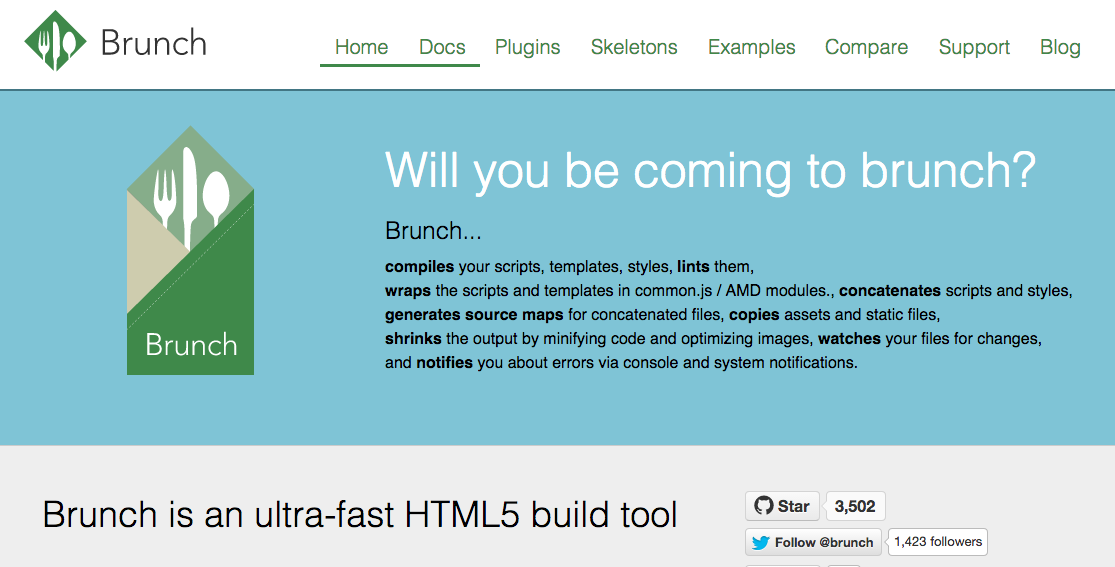Click the GitHub octocat icon on Star button
1115x567 pixels.
(x=763, y=506)
